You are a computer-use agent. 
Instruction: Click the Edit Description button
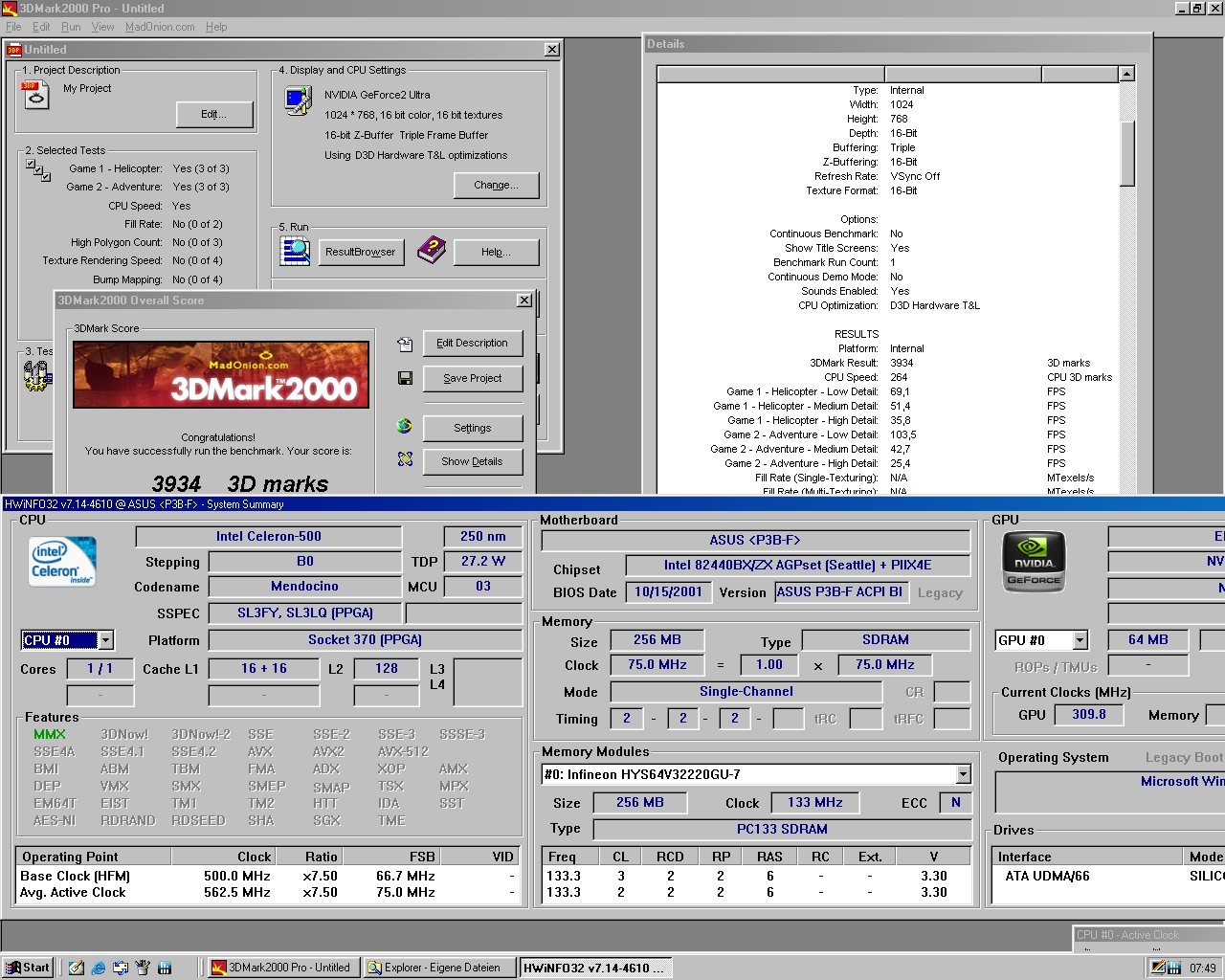pyautogui.click(x=473, y=344)
